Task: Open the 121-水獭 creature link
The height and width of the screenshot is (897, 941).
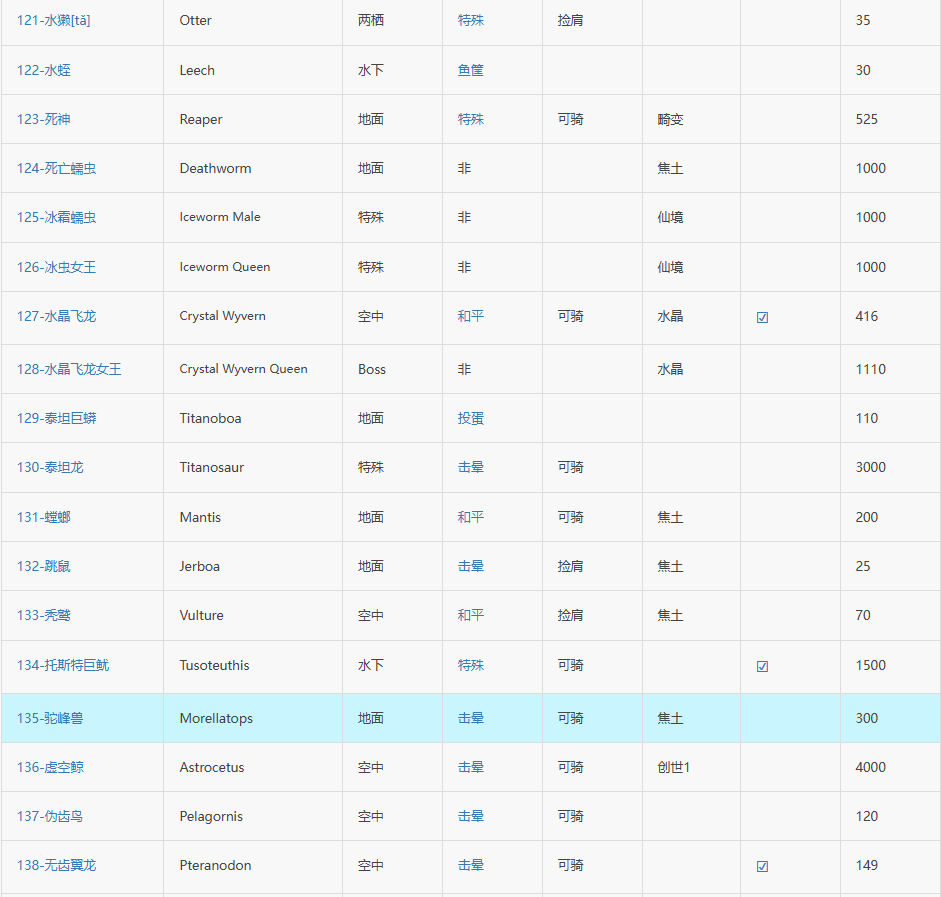Action: [x=53, y=20]
